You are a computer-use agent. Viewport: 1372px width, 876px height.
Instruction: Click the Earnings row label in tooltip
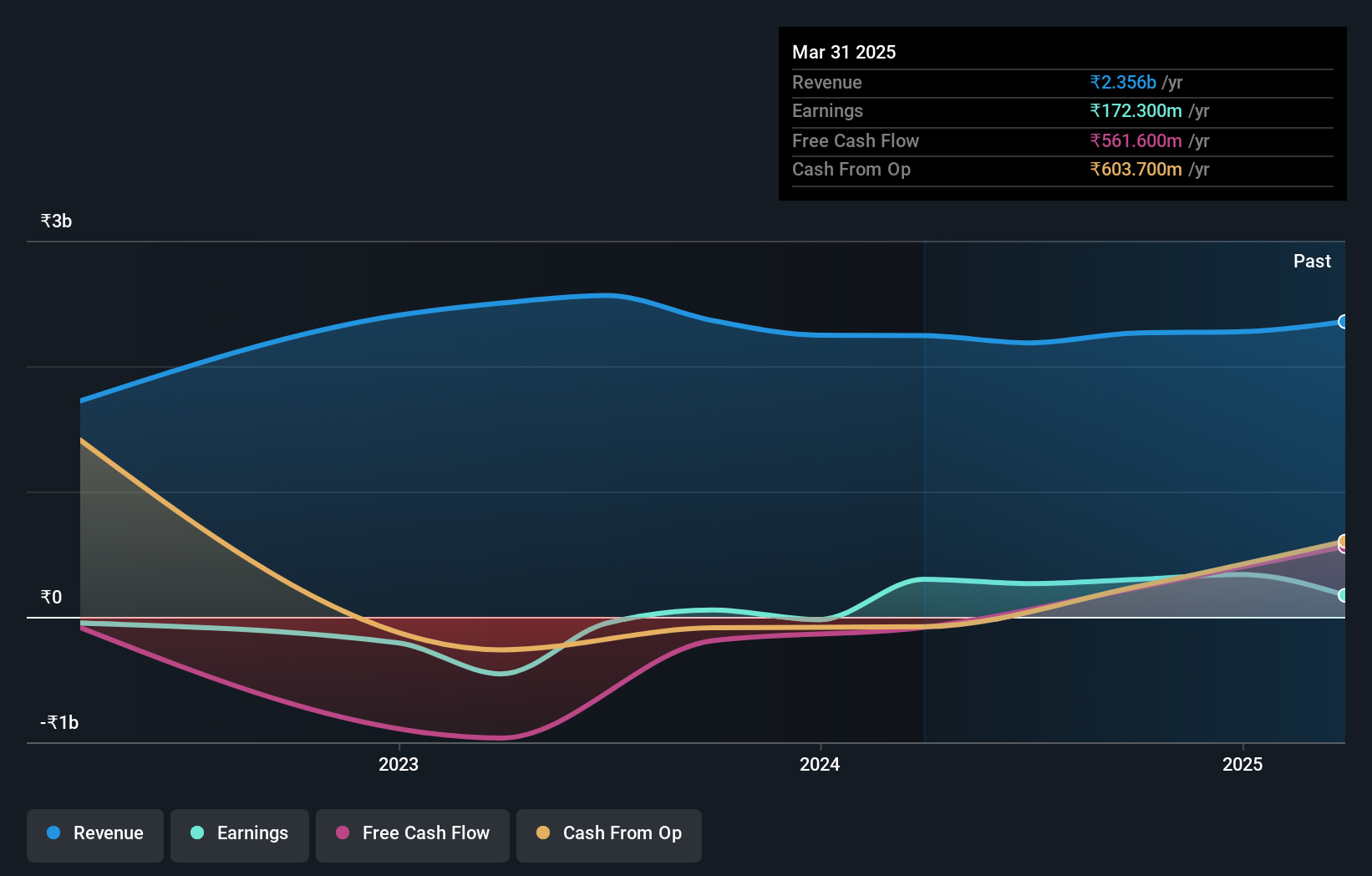click(827, 111)
